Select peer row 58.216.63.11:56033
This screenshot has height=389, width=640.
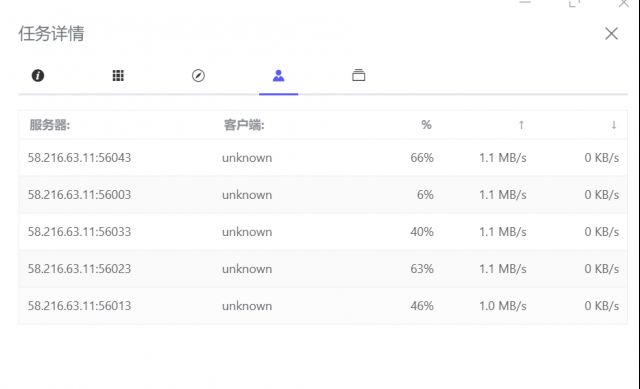[323, 232]
